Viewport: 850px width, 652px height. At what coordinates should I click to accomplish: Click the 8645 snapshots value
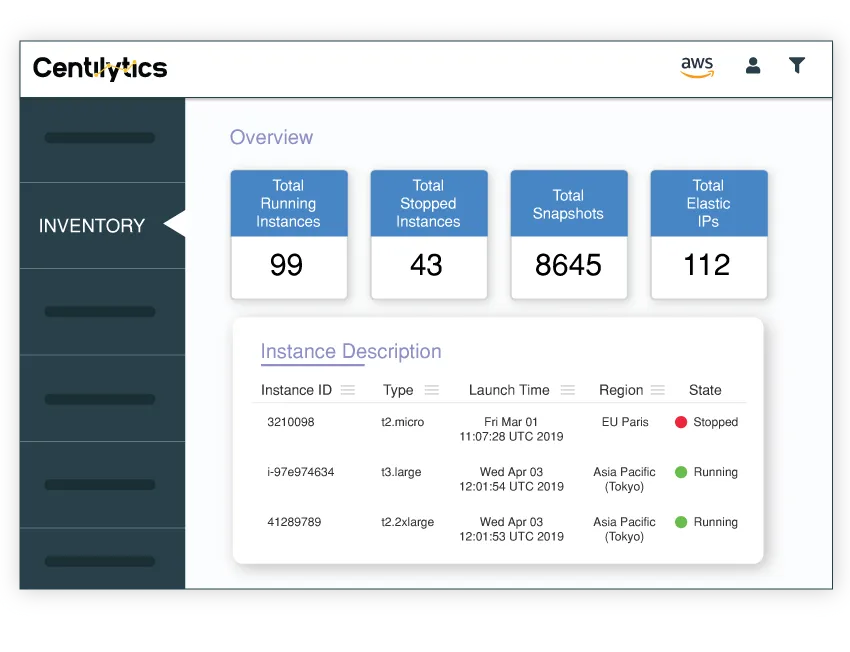click(568, 265)
